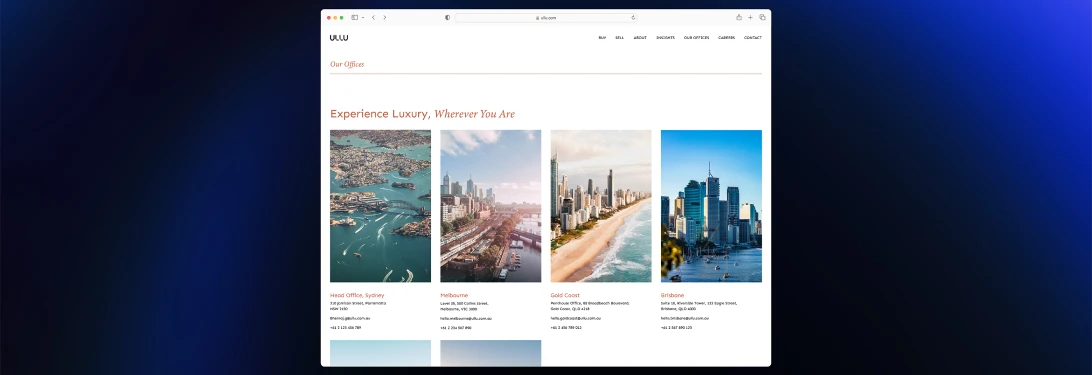Click the Brisbane office heading

673,296
